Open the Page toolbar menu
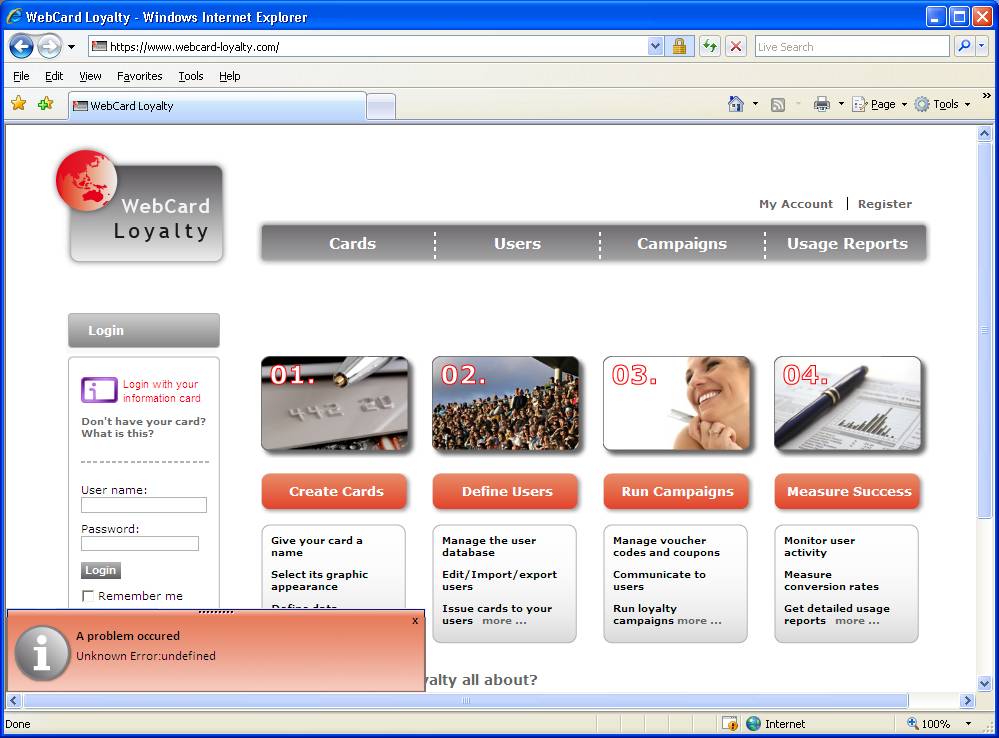 coord(879,104)
